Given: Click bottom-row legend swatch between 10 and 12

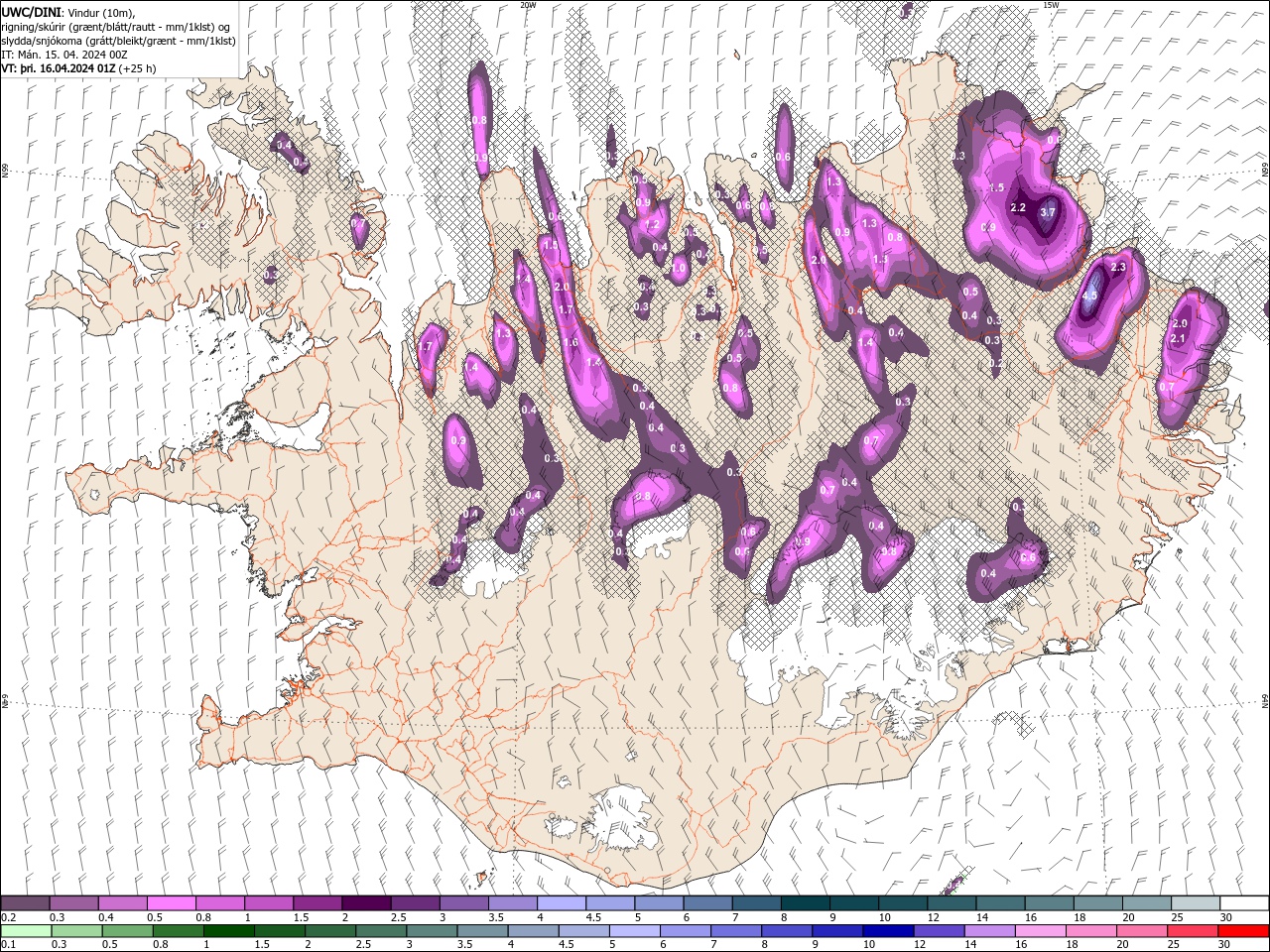Looking at the screenshot, I should pyautogui.click(x=888, y=931).
